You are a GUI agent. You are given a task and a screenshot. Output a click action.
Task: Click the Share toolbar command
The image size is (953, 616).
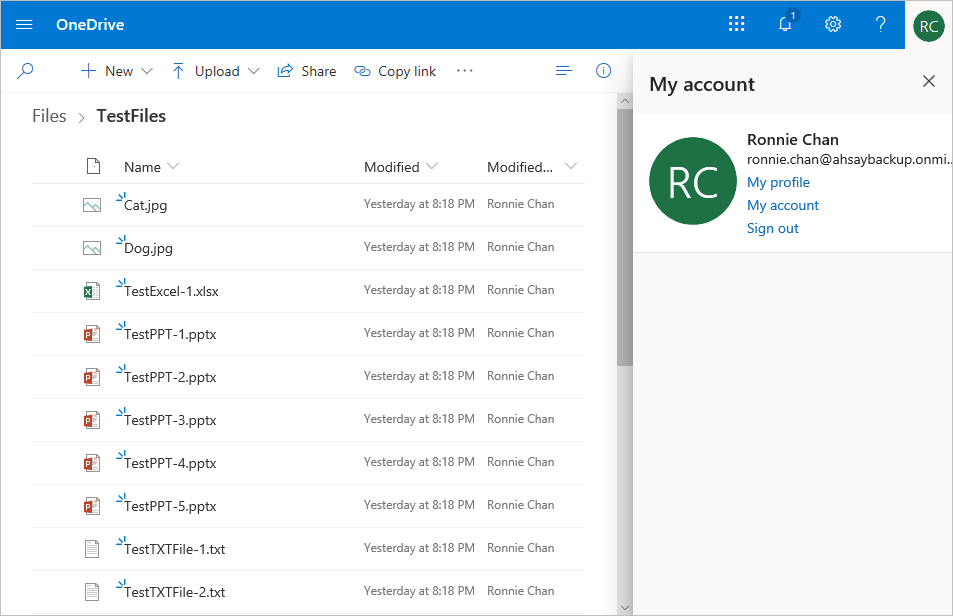tap(307, 71)
